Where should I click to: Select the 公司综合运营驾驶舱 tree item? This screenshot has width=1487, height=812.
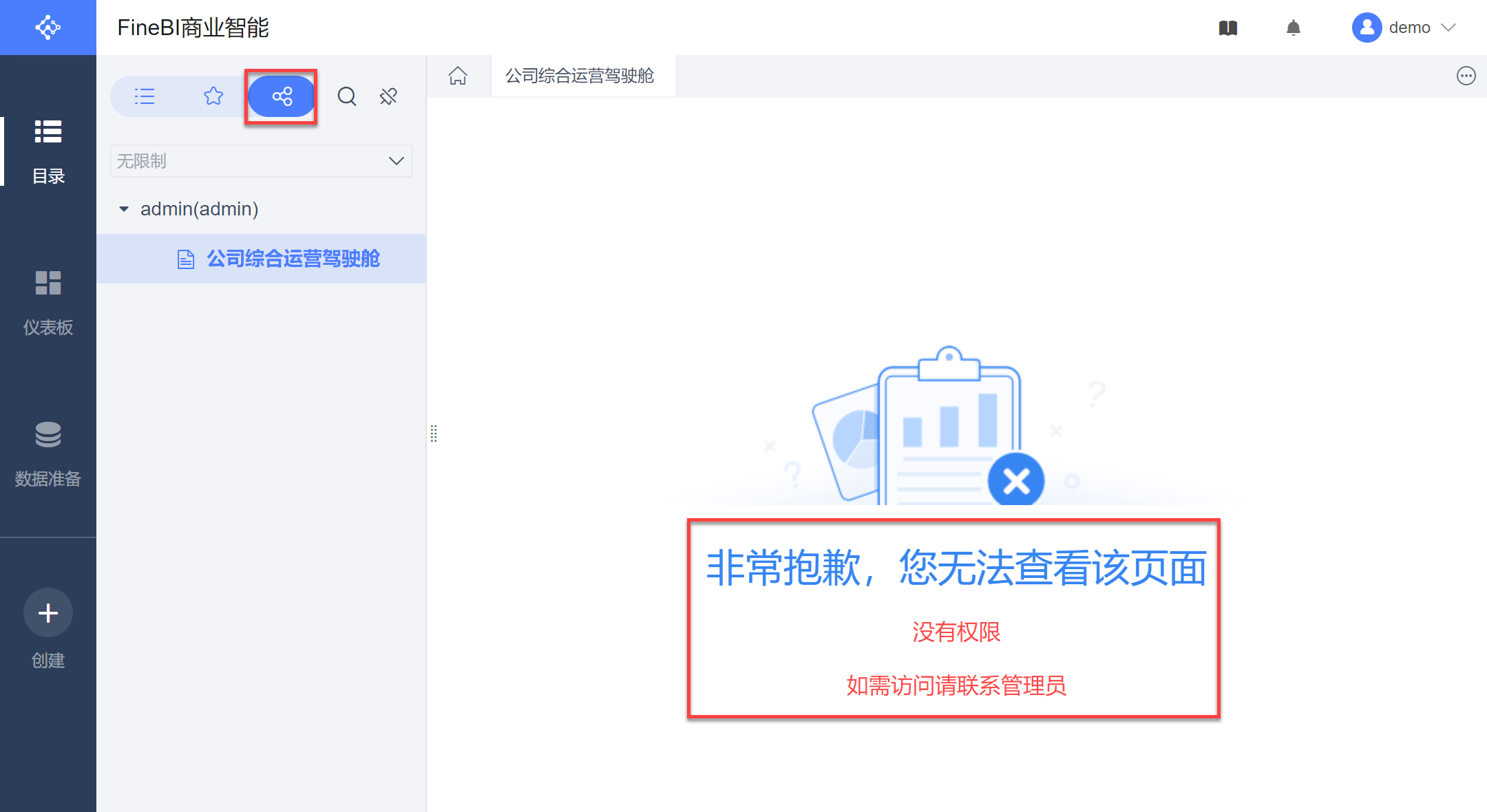(x=293, y=259)
